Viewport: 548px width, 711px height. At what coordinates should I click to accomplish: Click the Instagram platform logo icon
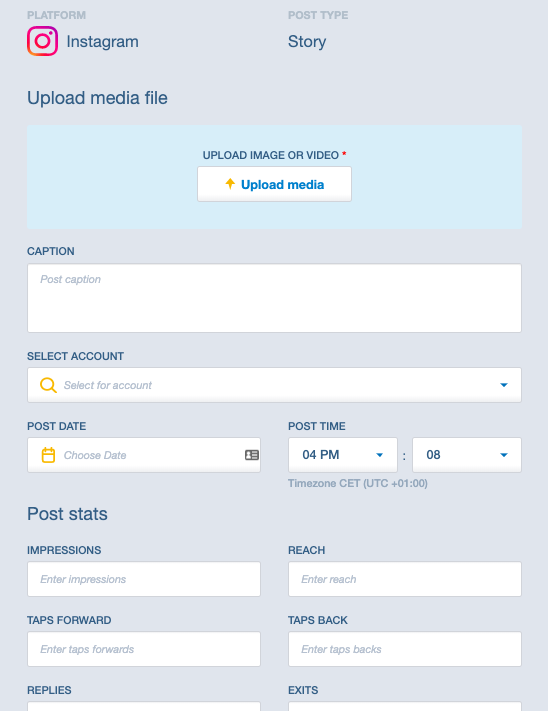click(42, 41)
